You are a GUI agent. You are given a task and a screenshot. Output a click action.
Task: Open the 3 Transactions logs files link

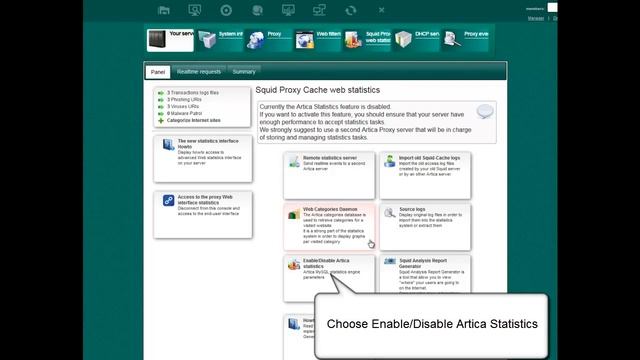pos(193,93)
